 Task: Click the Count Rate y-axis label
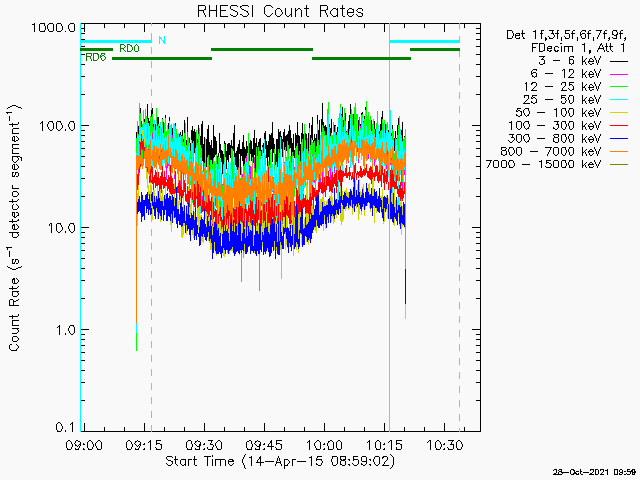tap(15, 228)
